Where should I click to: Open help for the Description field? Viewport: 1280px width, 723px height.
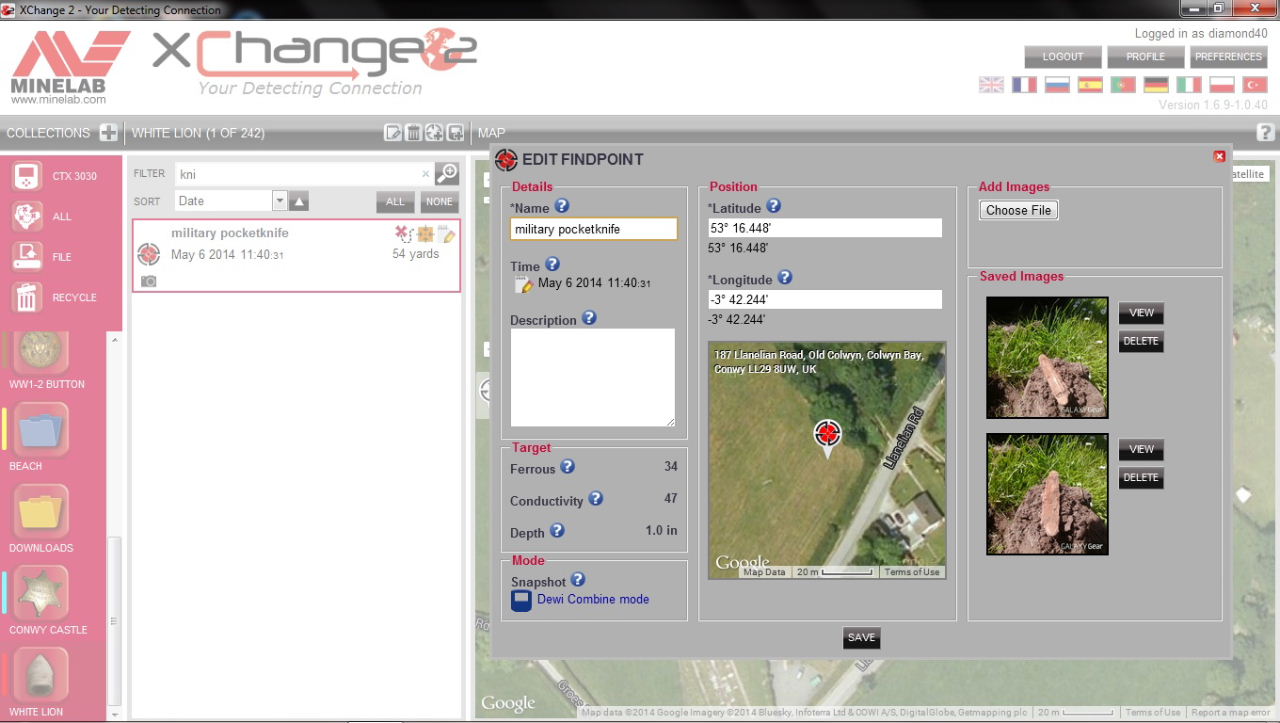(589, 318)
